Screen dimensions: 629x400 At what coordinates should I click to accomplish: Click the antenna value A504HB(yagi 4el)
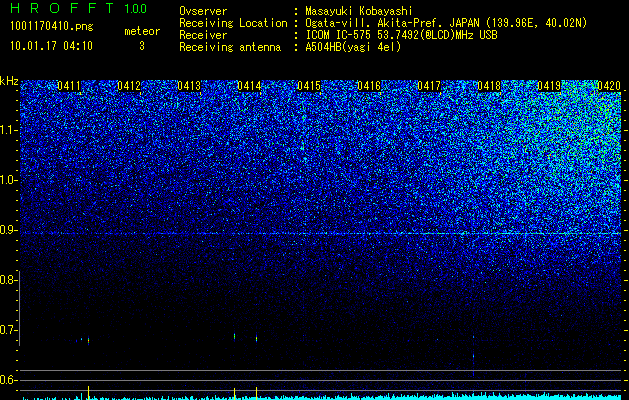(353, 47)
